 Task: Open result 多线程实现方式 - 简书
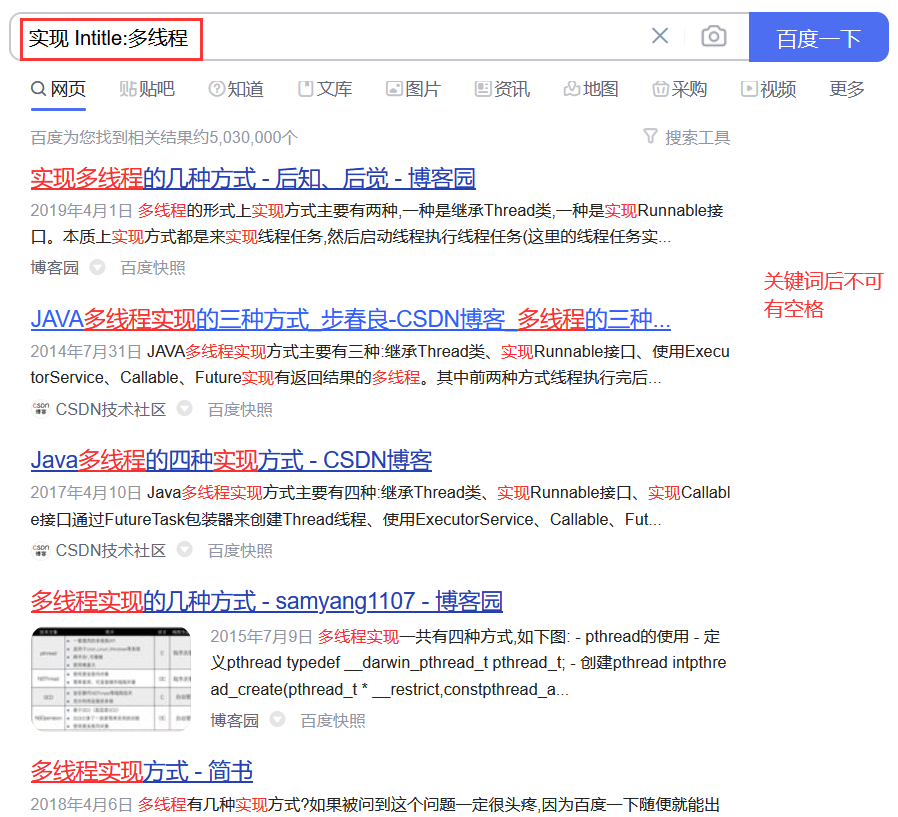pos(141,771)
